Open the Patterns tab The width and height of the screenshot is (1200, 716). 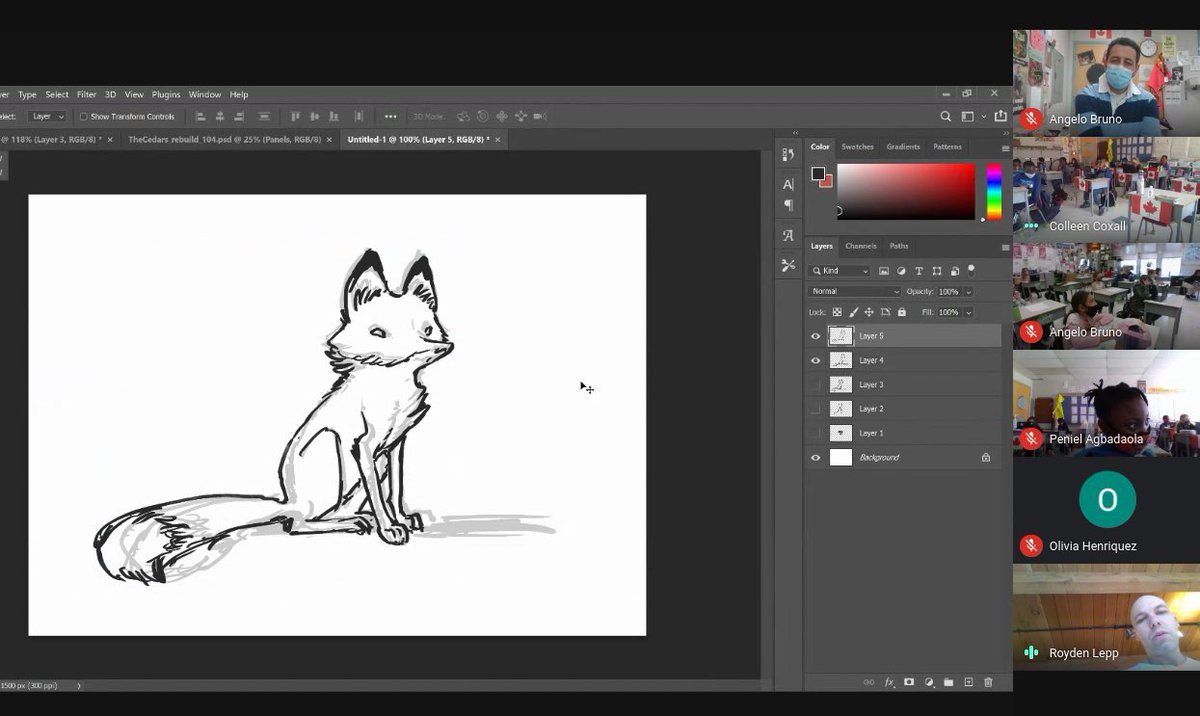tap(947, 146)
